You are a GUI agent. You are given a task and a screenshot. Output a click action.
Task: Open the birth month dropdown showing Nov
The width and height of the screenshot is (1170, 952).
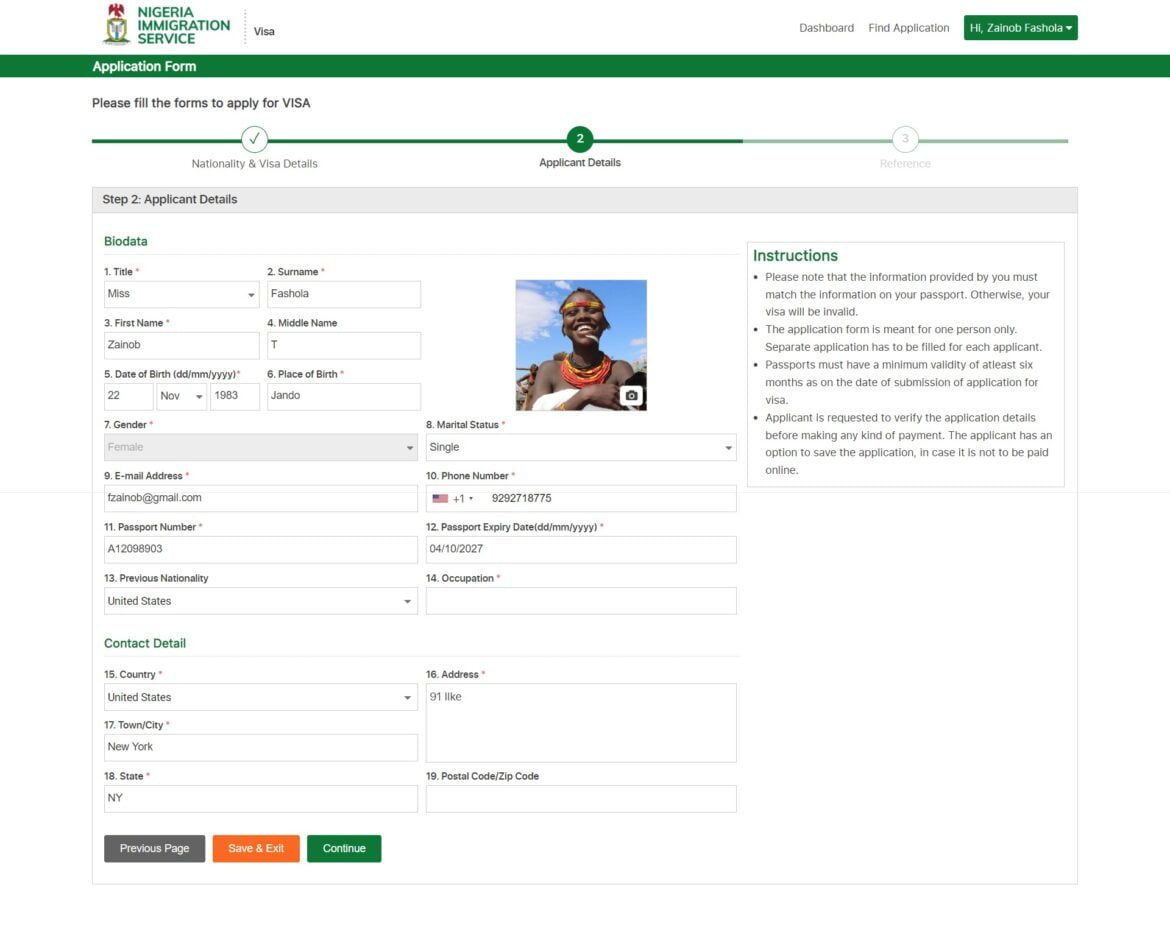tap(181, 396)
